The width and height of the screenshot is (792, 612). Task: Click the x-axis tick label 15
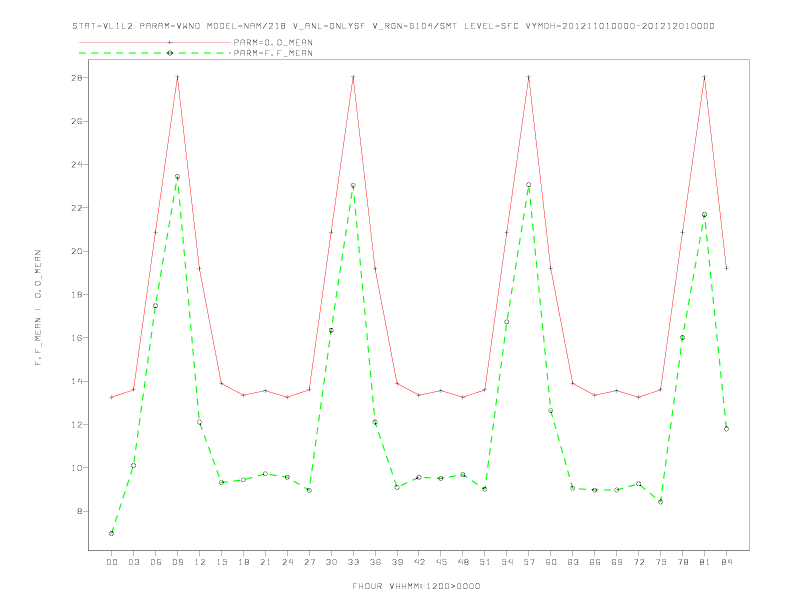point(221,562)
